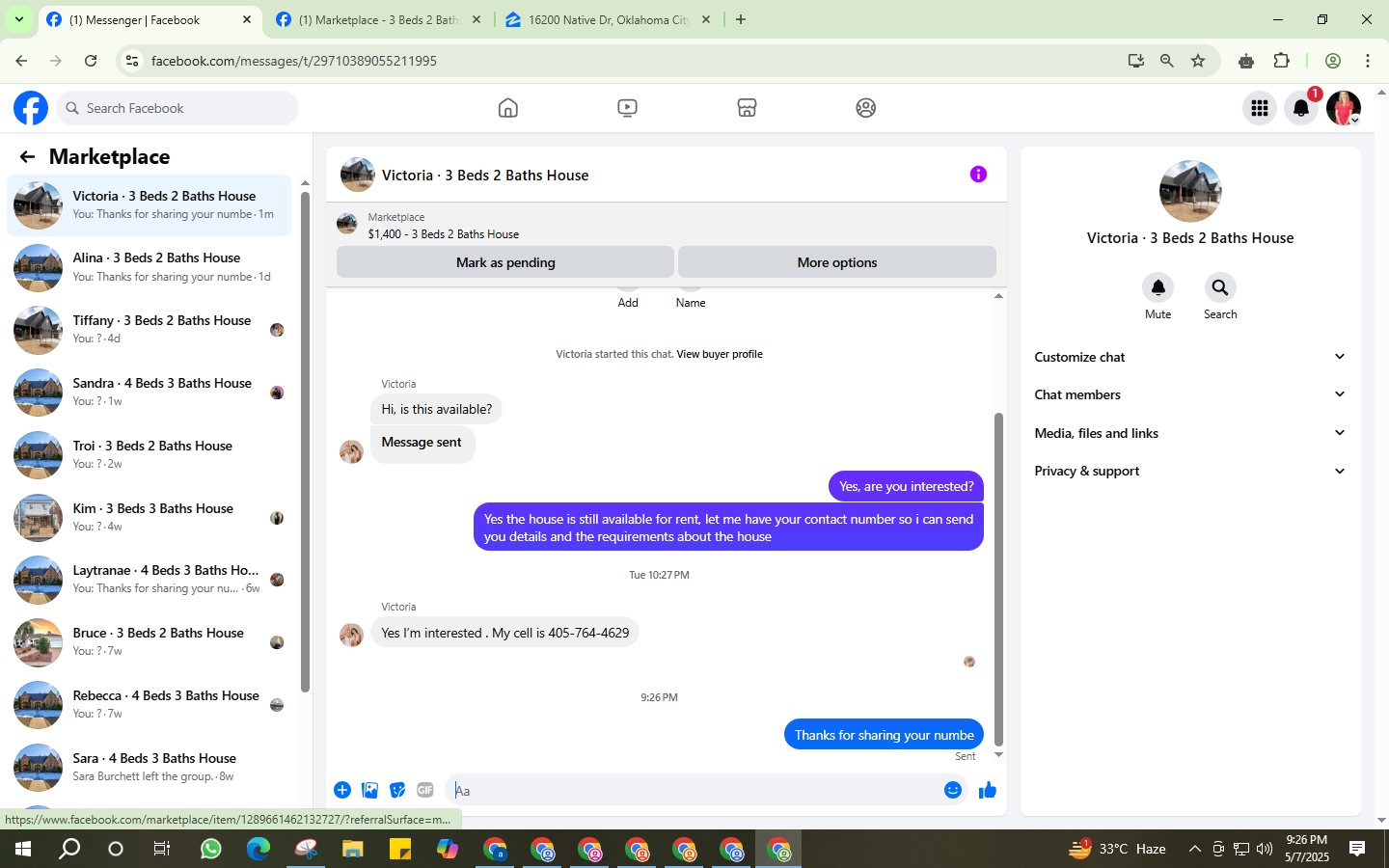Open the Groups icon in top bar
Viewport: 1389px width, 868px height.
pos(866,108)
